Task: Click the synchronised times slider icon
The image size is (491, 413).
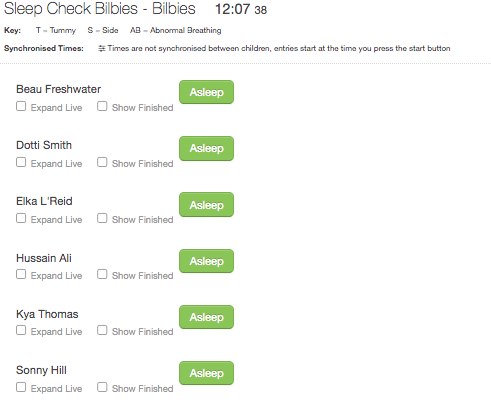Action: click(x=102, y=49)
